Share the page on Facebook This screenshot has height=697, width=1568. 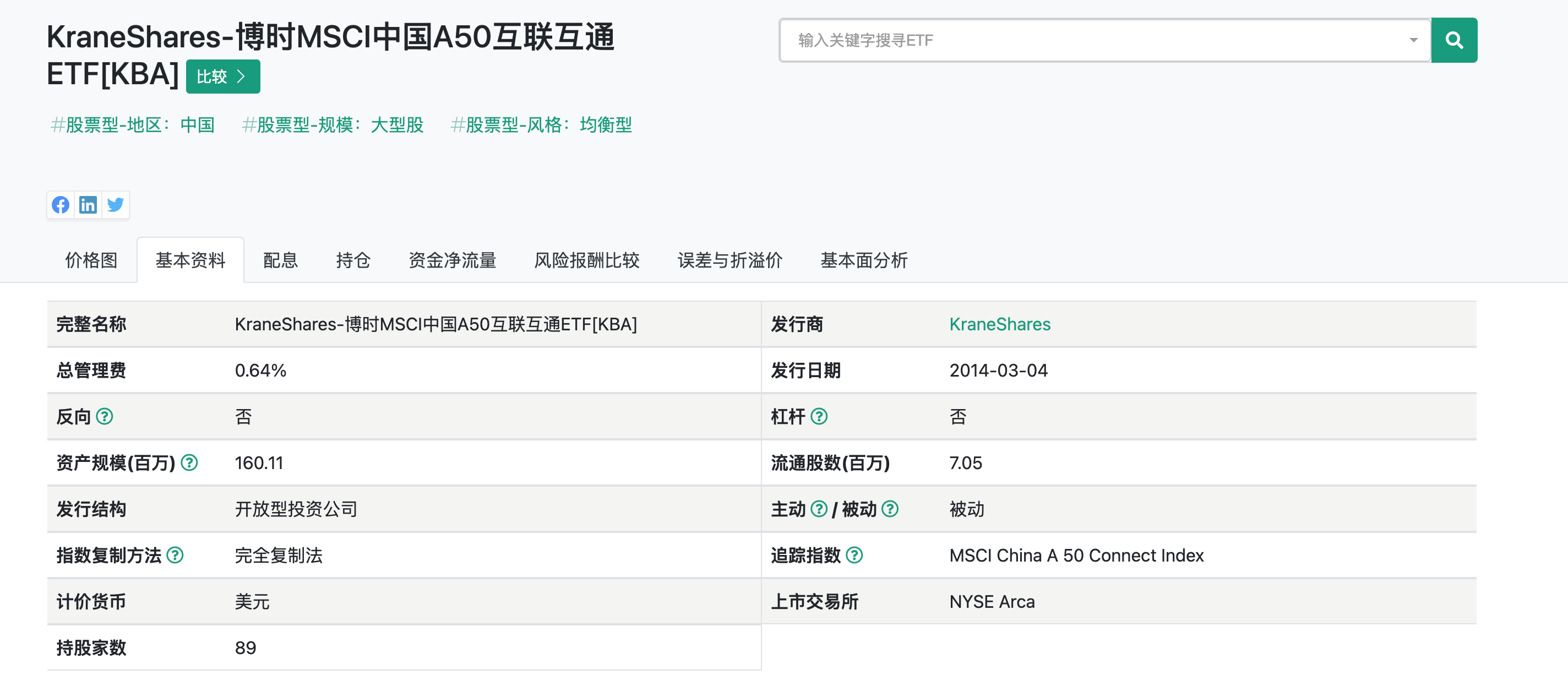(x=60, y=205)
